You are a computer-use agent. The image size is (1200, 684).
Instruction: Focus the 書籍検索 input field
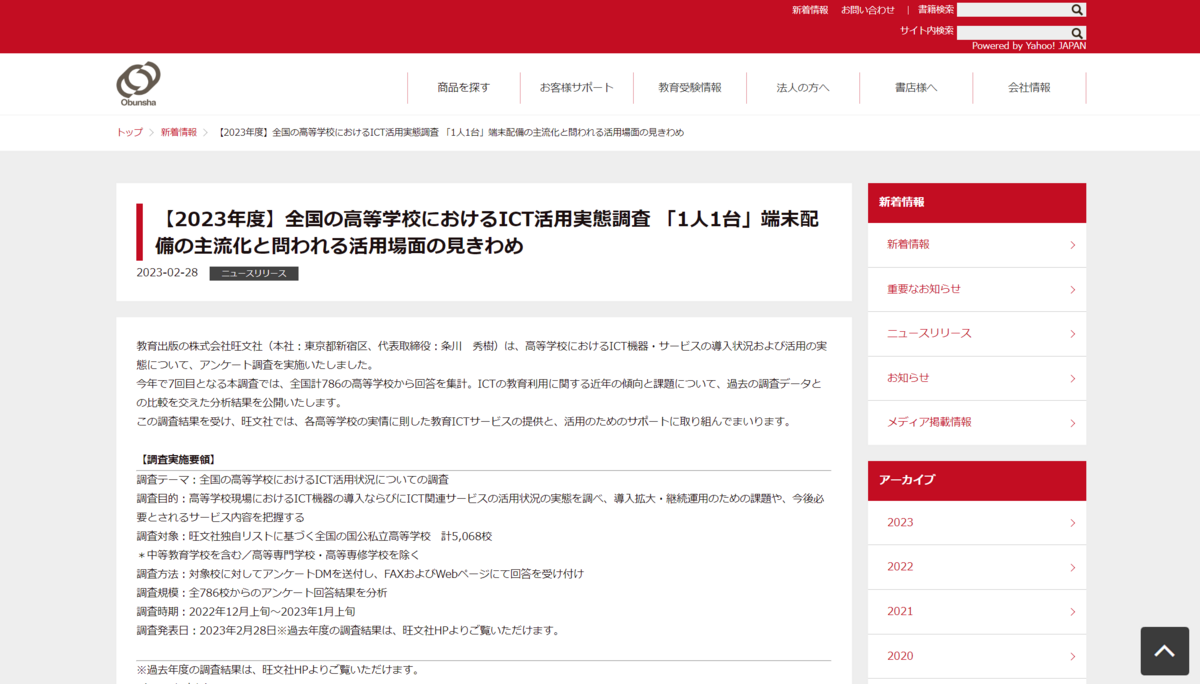pos(1013,10)
